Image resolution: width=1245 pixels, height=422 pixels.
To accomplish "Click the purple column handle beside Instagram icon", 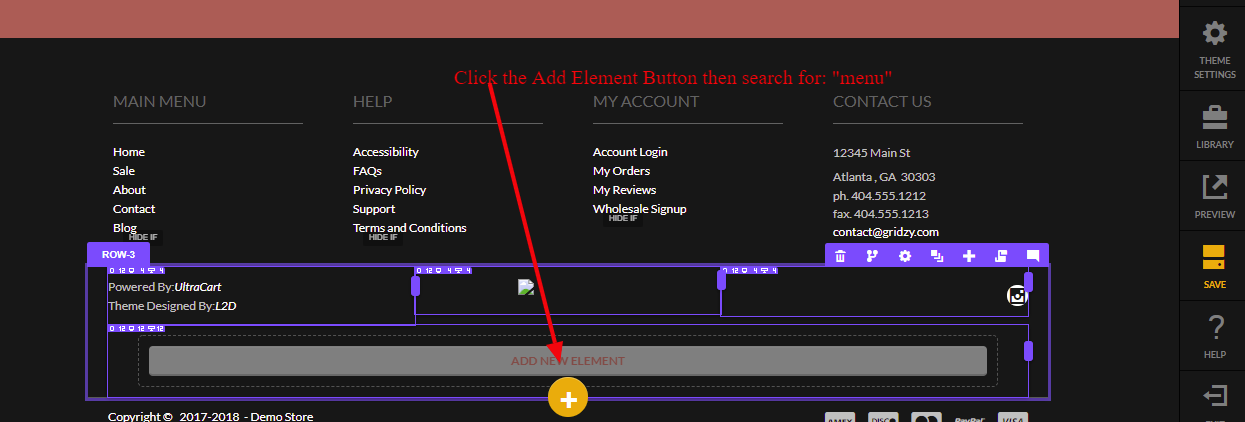I will pos(1028,282).
